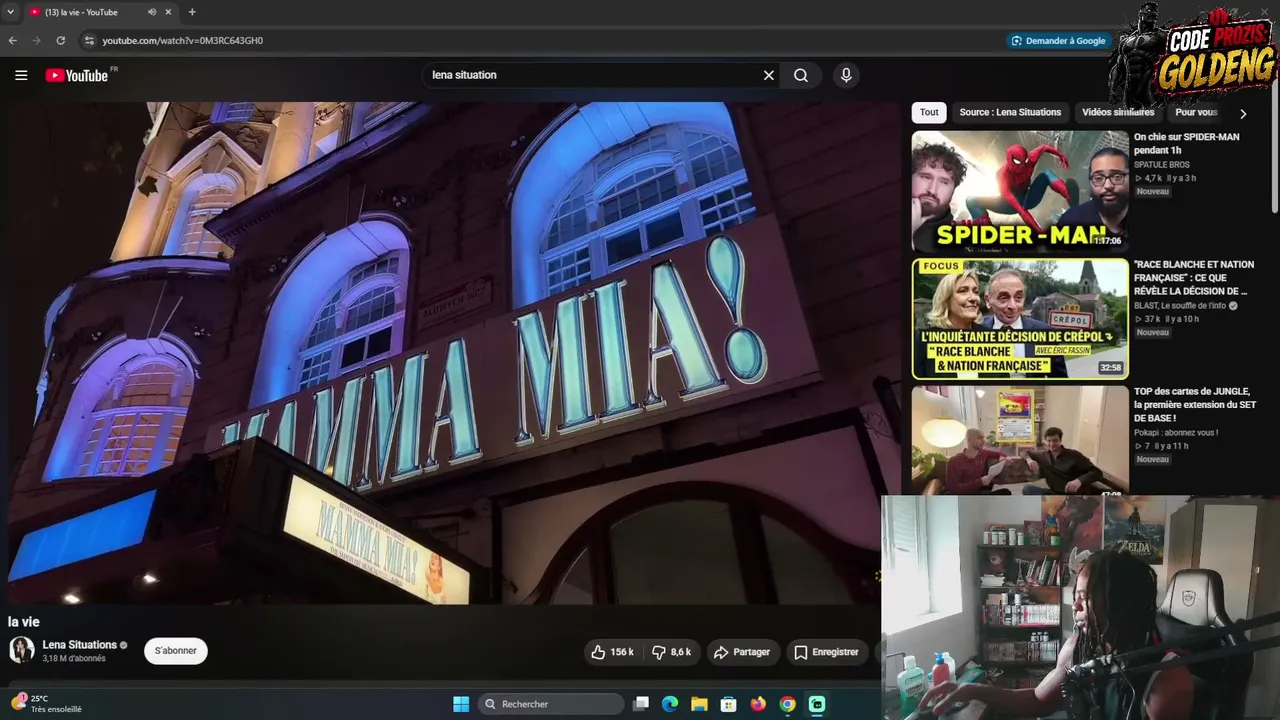Select the 'Vidéos similaires' filter chip
This screenshot has width=1280, height=720.
pyautogui.click(x=1118, y=112)
